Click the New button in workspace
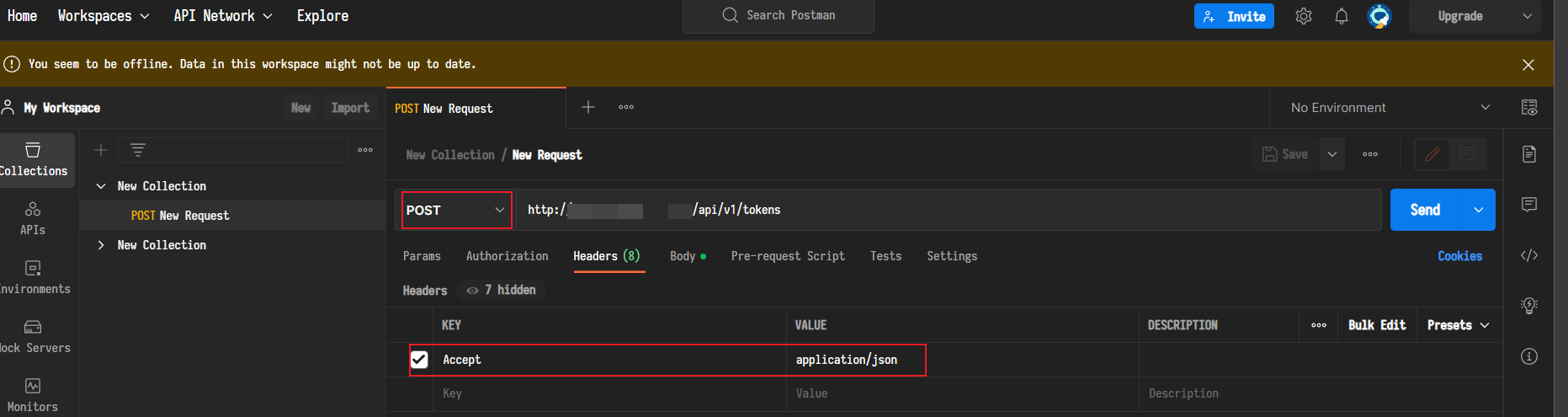The width and height of the screenshot is (1568, 417). [301, 108]
